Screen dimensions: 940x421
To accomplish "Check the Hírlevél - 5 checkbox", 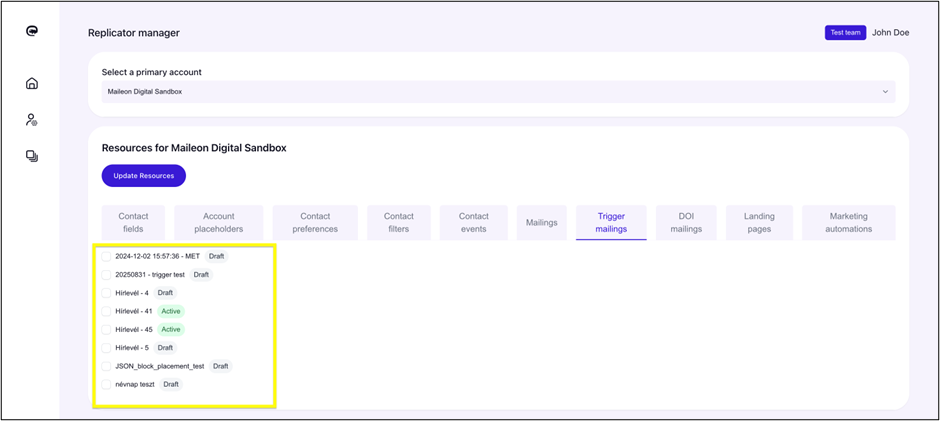I will [x=106, y=348].
